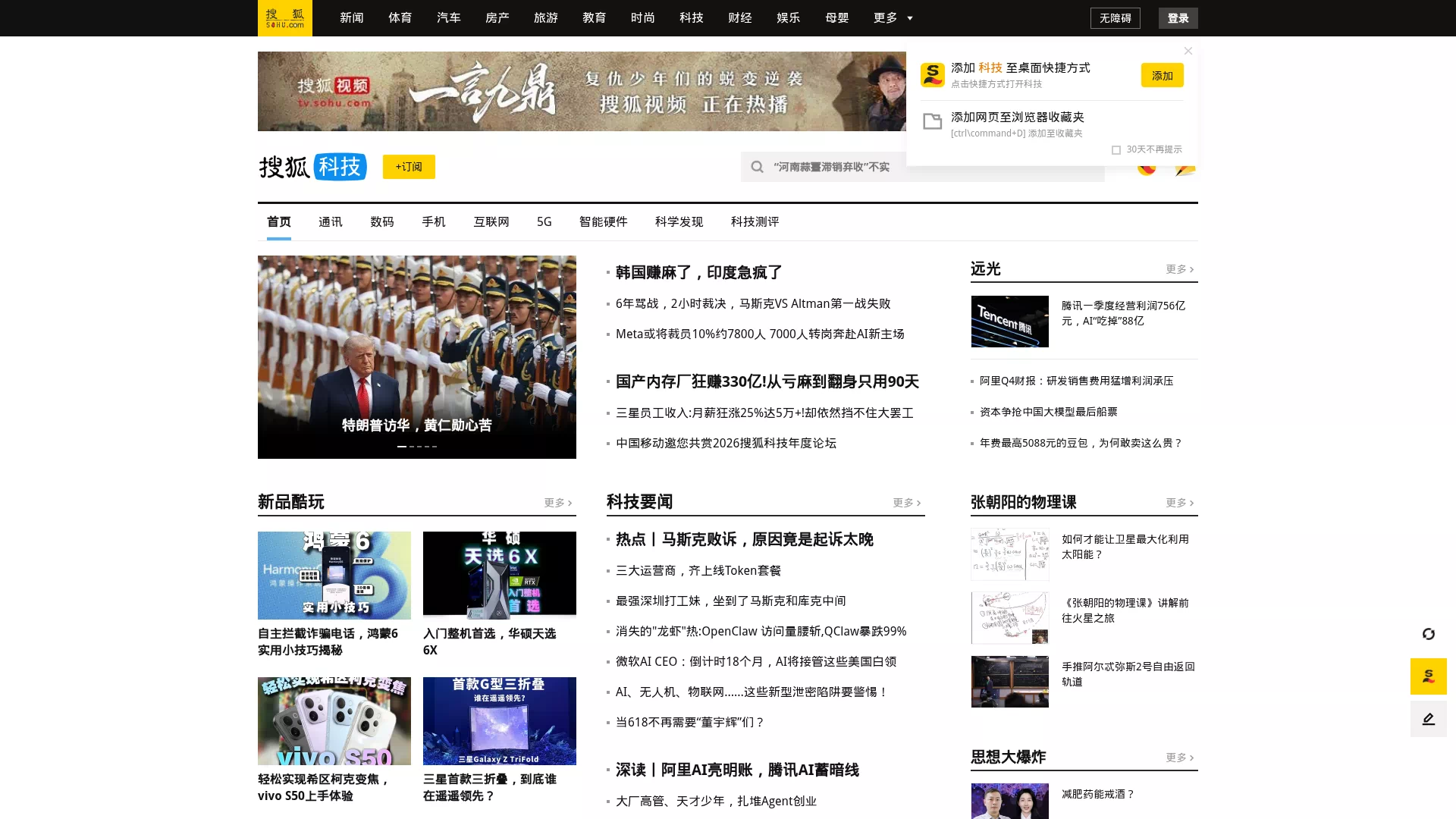Open headline 韩国赚麻了，印度急疯了
1456x819 pixels.
pos(699,272)
